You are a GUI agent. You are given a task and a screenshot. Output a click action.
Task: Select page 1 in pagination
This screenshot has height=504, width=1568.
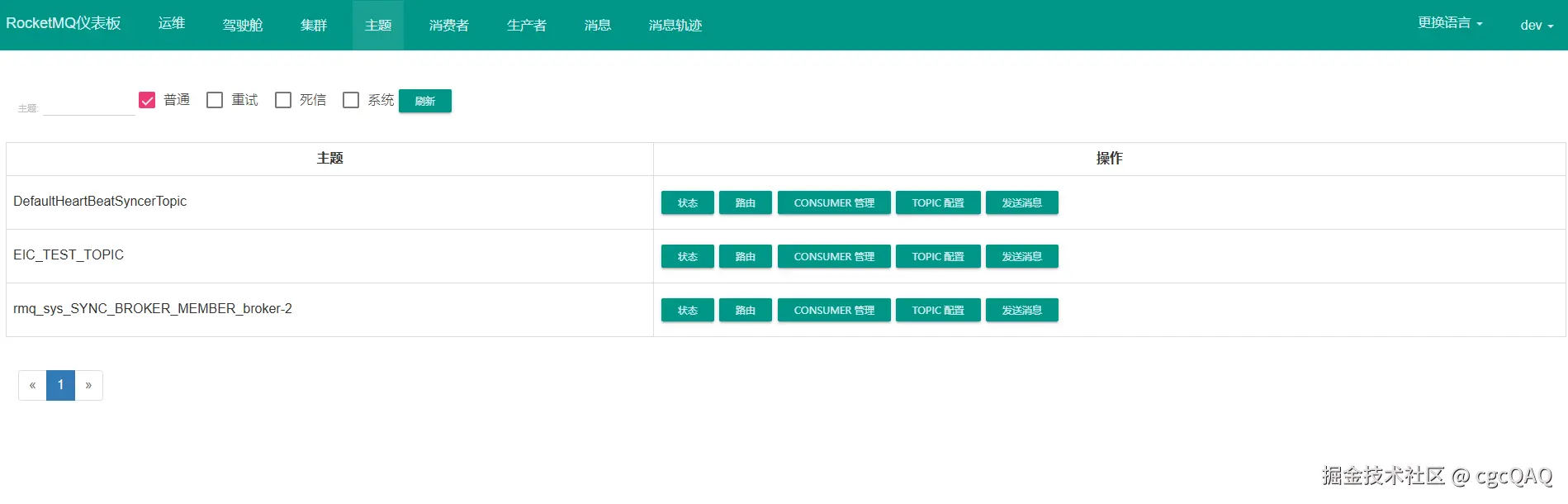click(x=60, y=385)
